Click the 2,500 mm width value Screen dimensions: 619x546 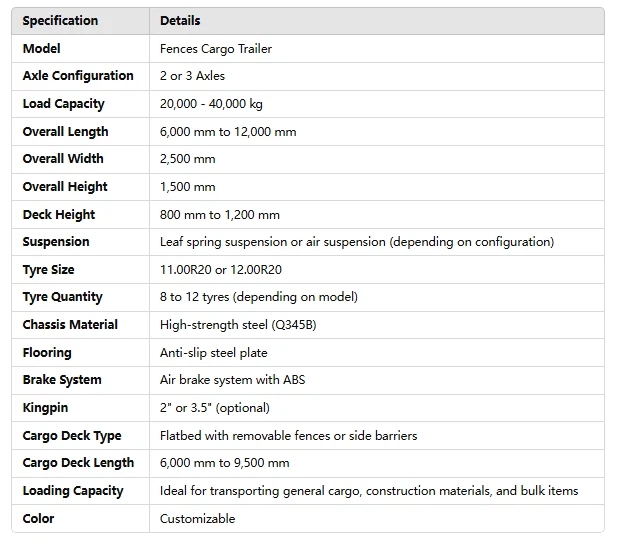tap(187, 159)
